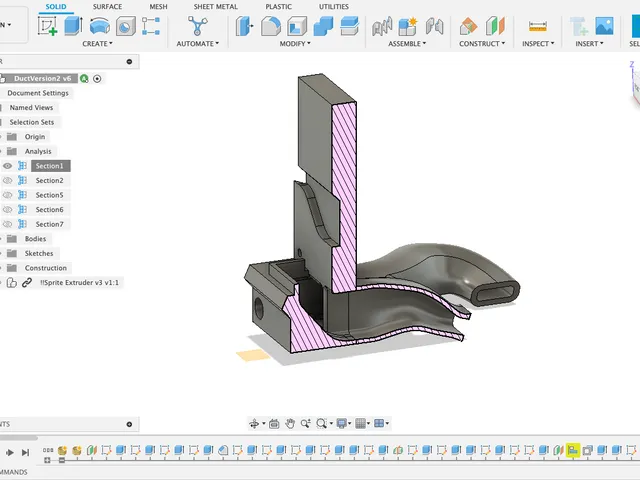Show Section6 using its eye icon
The width and height of the screenshot is (640, 480).
coord(7,210)
